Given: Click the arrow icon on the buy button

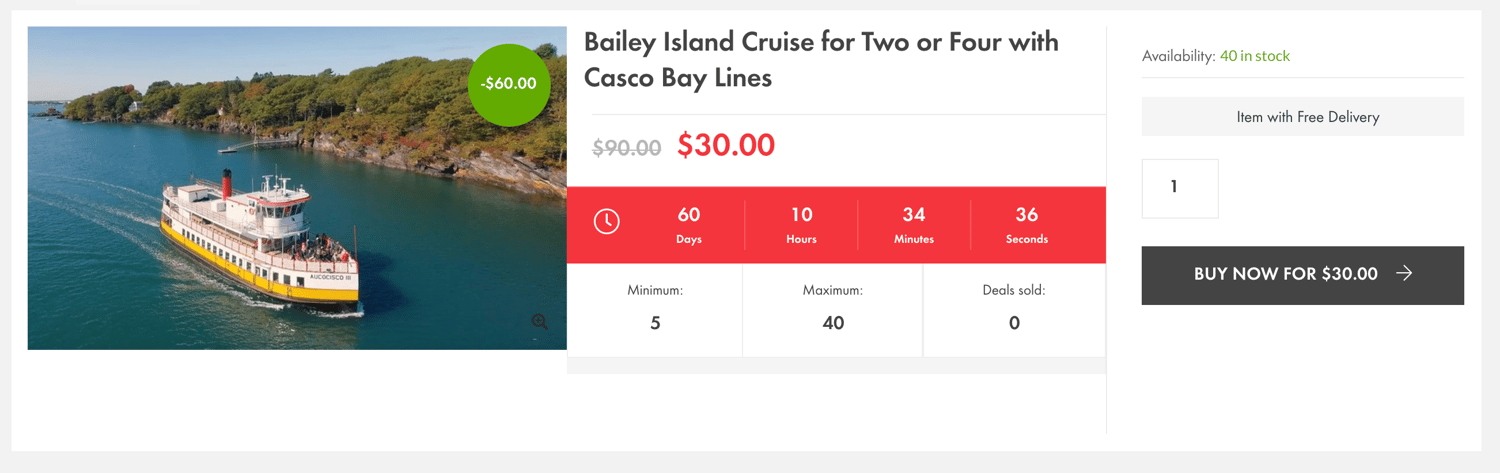Looking at the screenshot, I should click(x=1405, y=273).
